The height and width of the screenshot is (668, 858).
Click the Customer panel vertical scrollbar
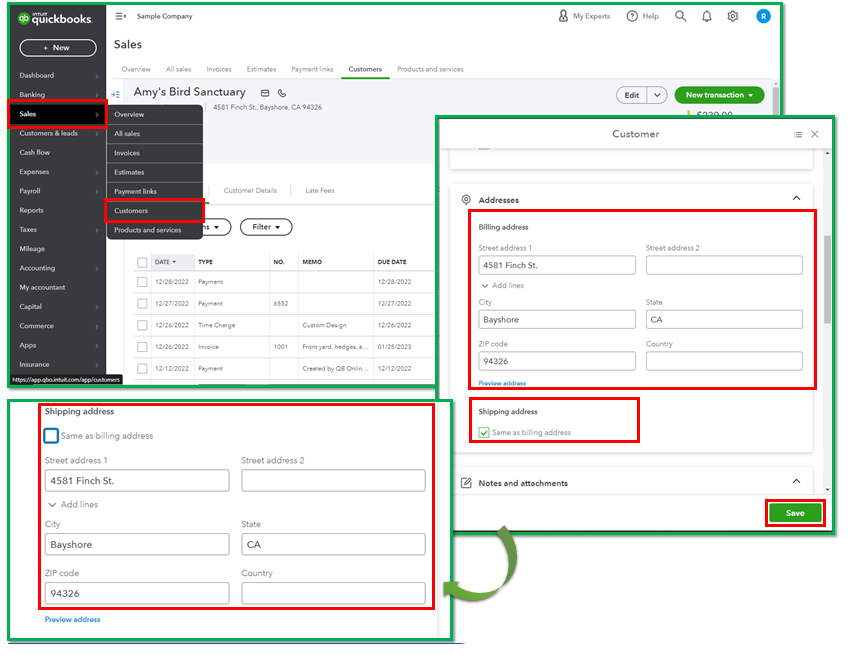click(827, 280)
